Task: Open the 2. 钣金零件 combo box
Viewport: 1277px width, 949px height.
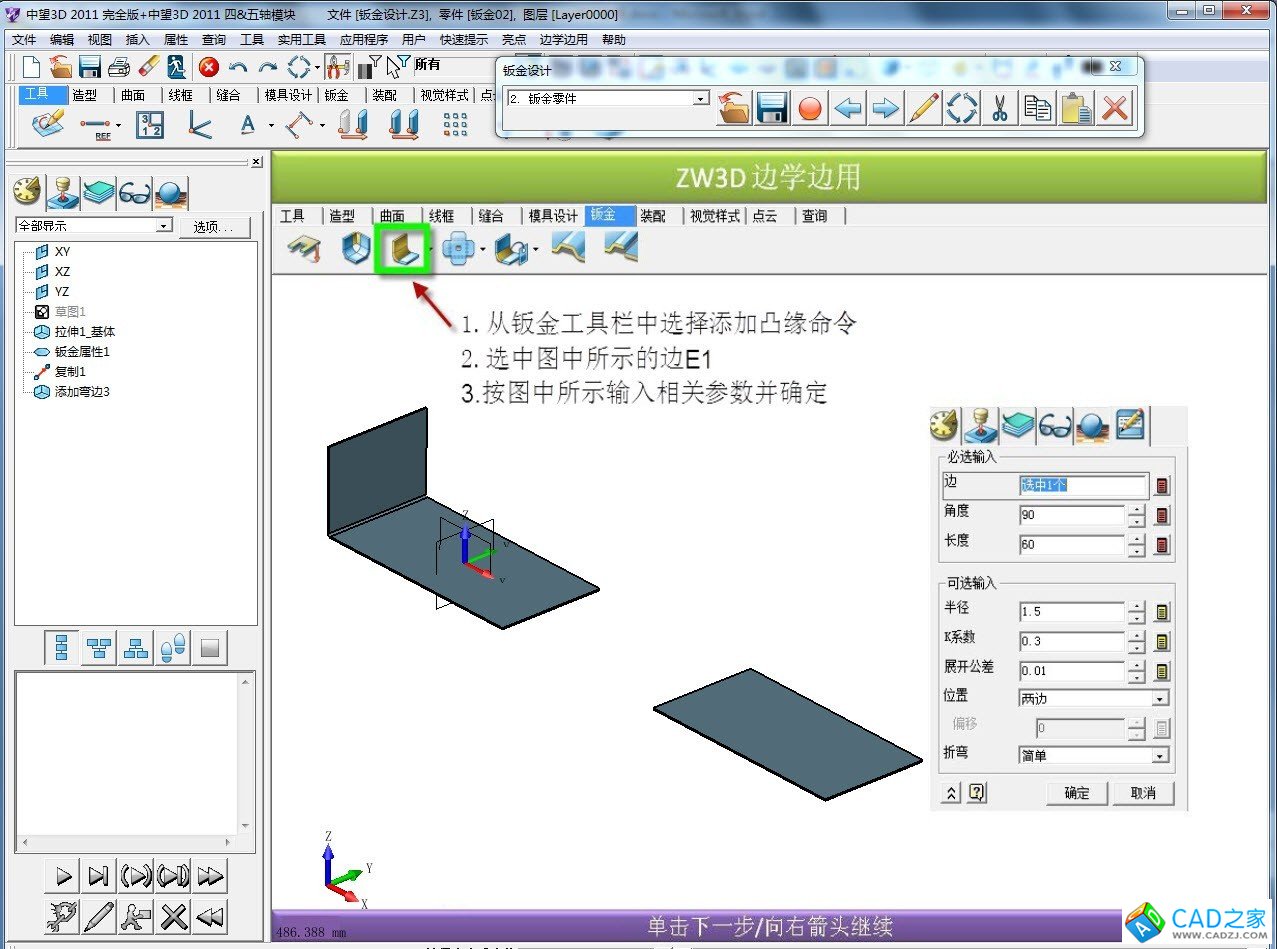Action: coord(606,99)
